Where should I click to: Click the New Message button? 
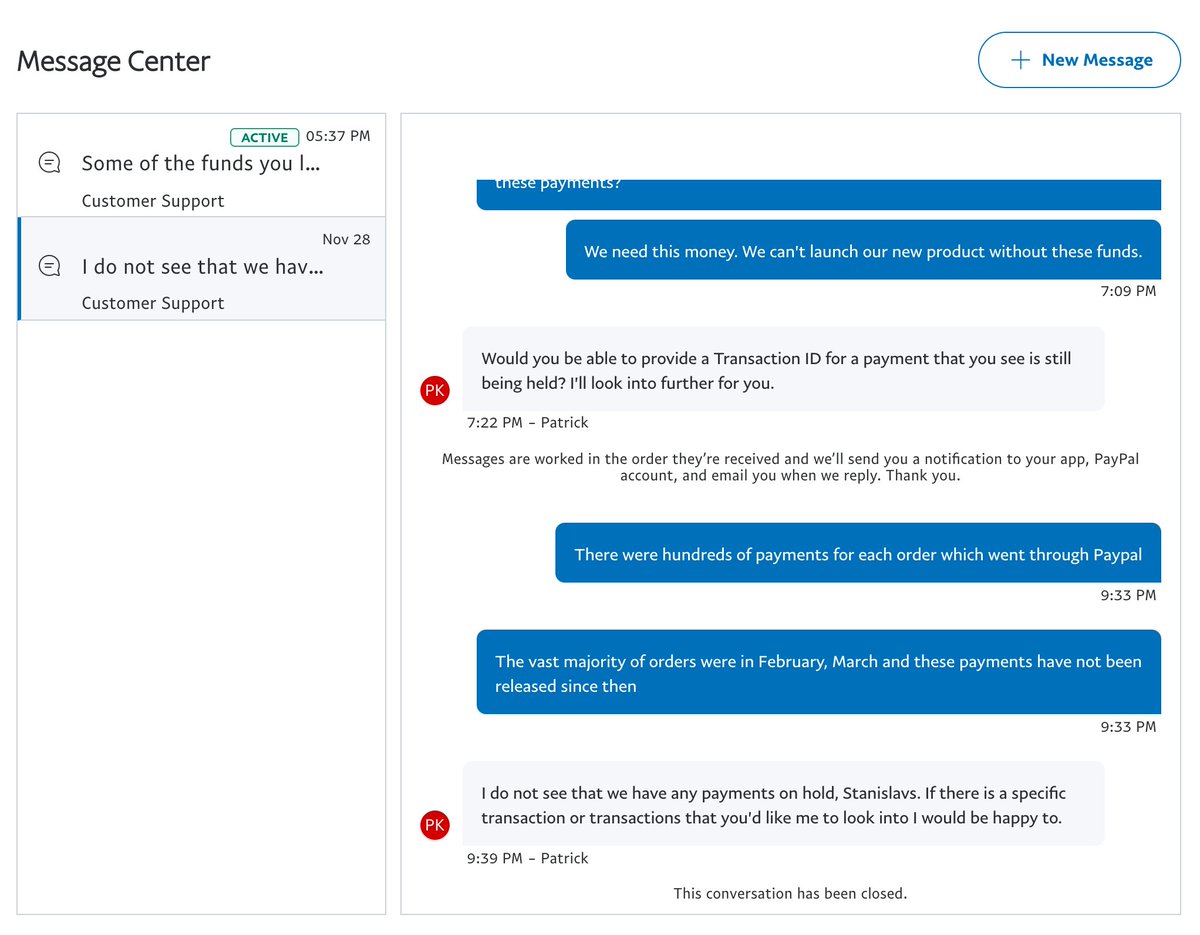pyautogui.click(x=1079, y=60)
